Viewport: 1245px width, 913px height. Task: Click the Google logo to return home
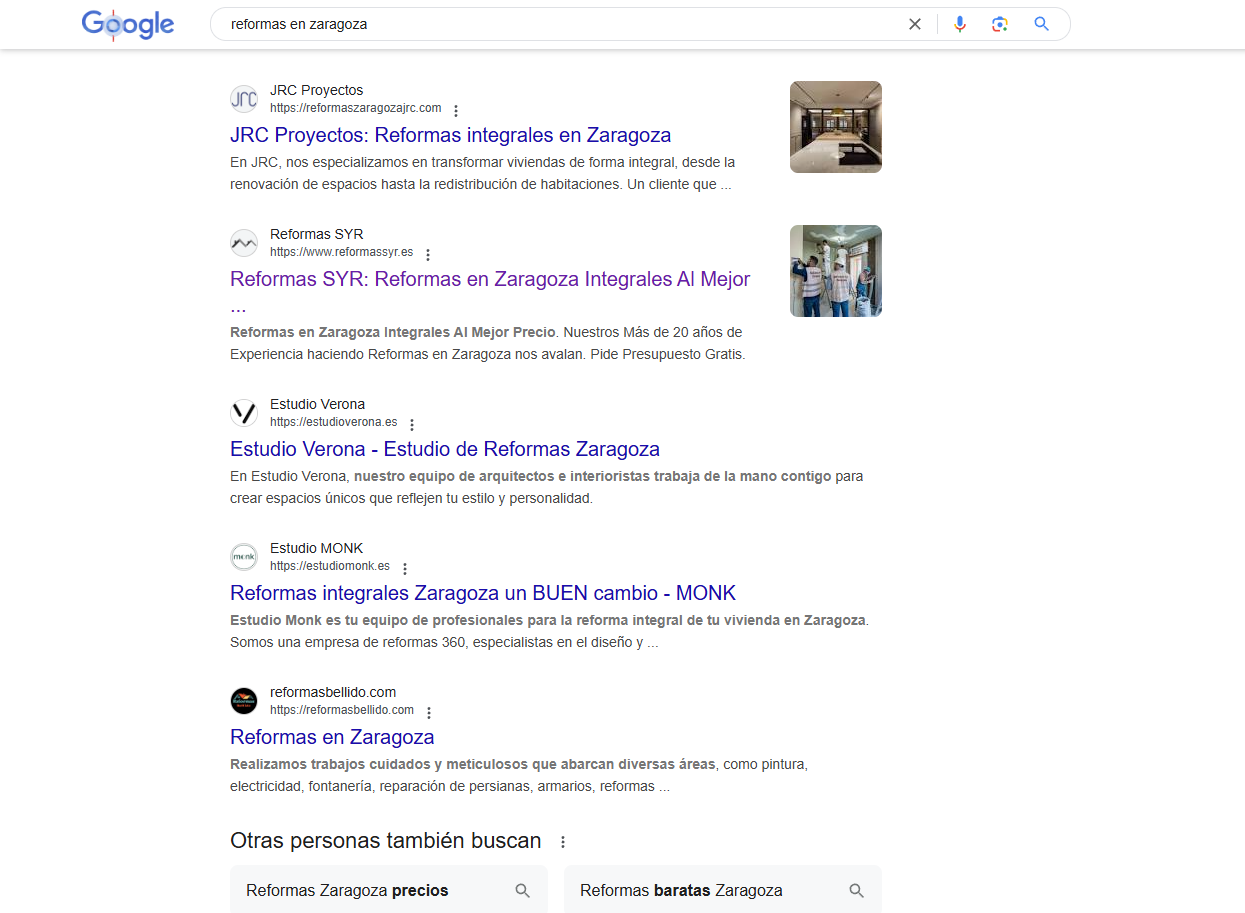(127, 23)
